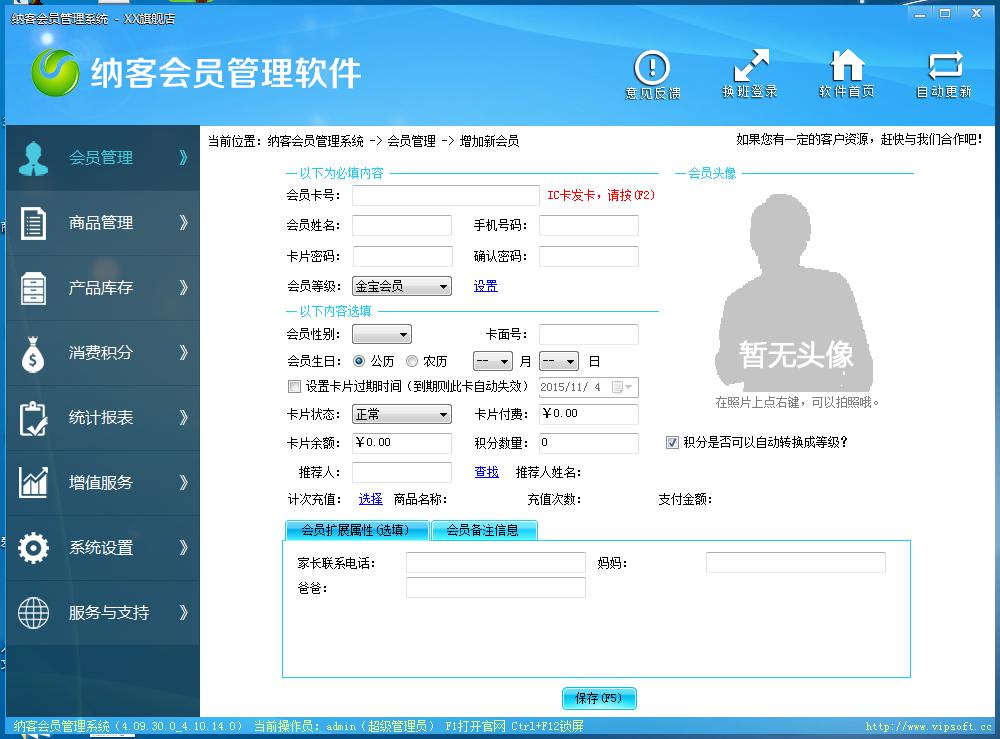Viewport: 1000px width, 739px height.
Task: Open the 卡片状态 dropdown showing 正常
Action: tap(402, 414)
